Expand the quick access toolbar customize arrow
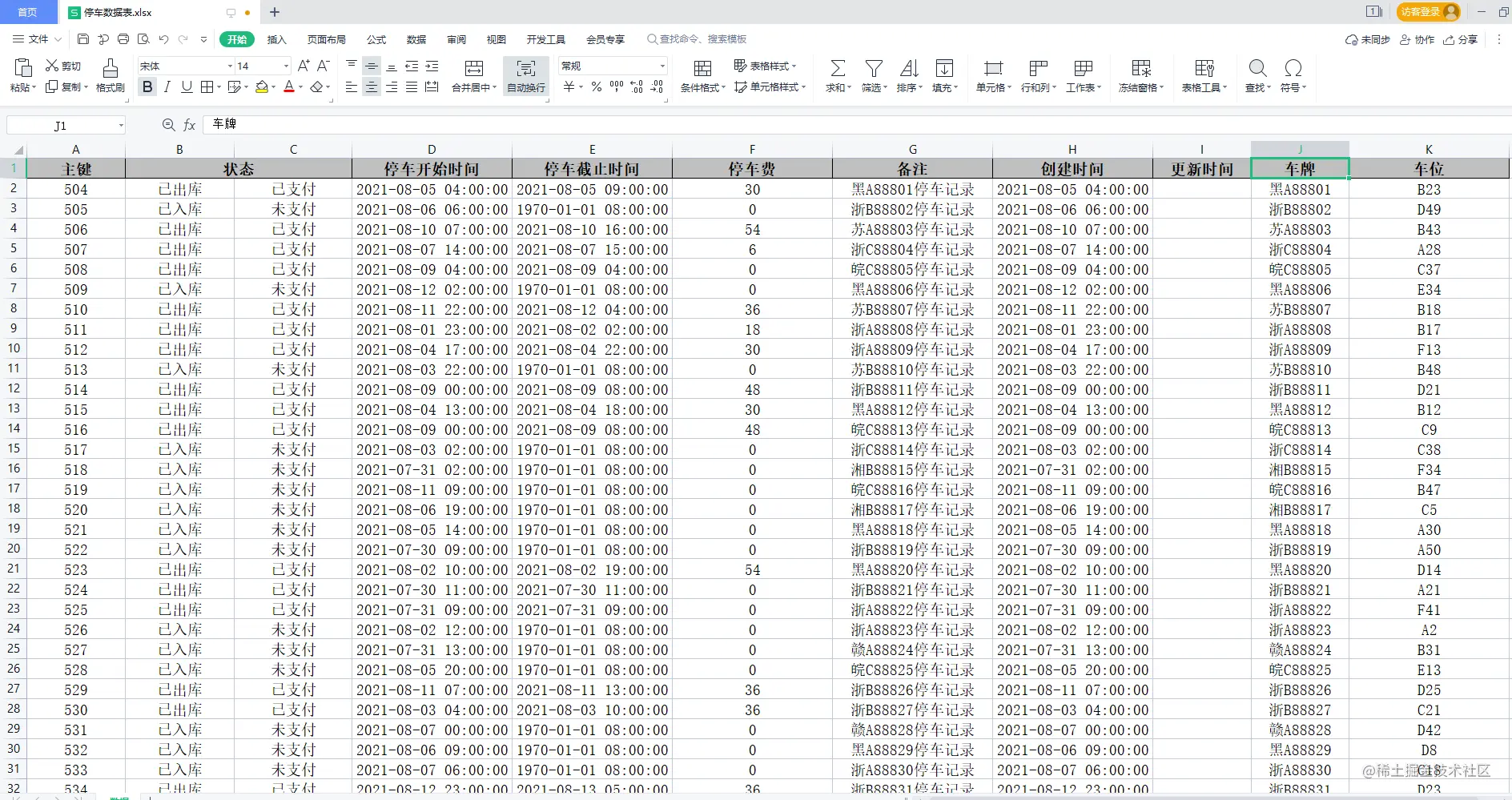Viewport: 1512px width, 800px height. pyautogui.click(x=203, y=39)
